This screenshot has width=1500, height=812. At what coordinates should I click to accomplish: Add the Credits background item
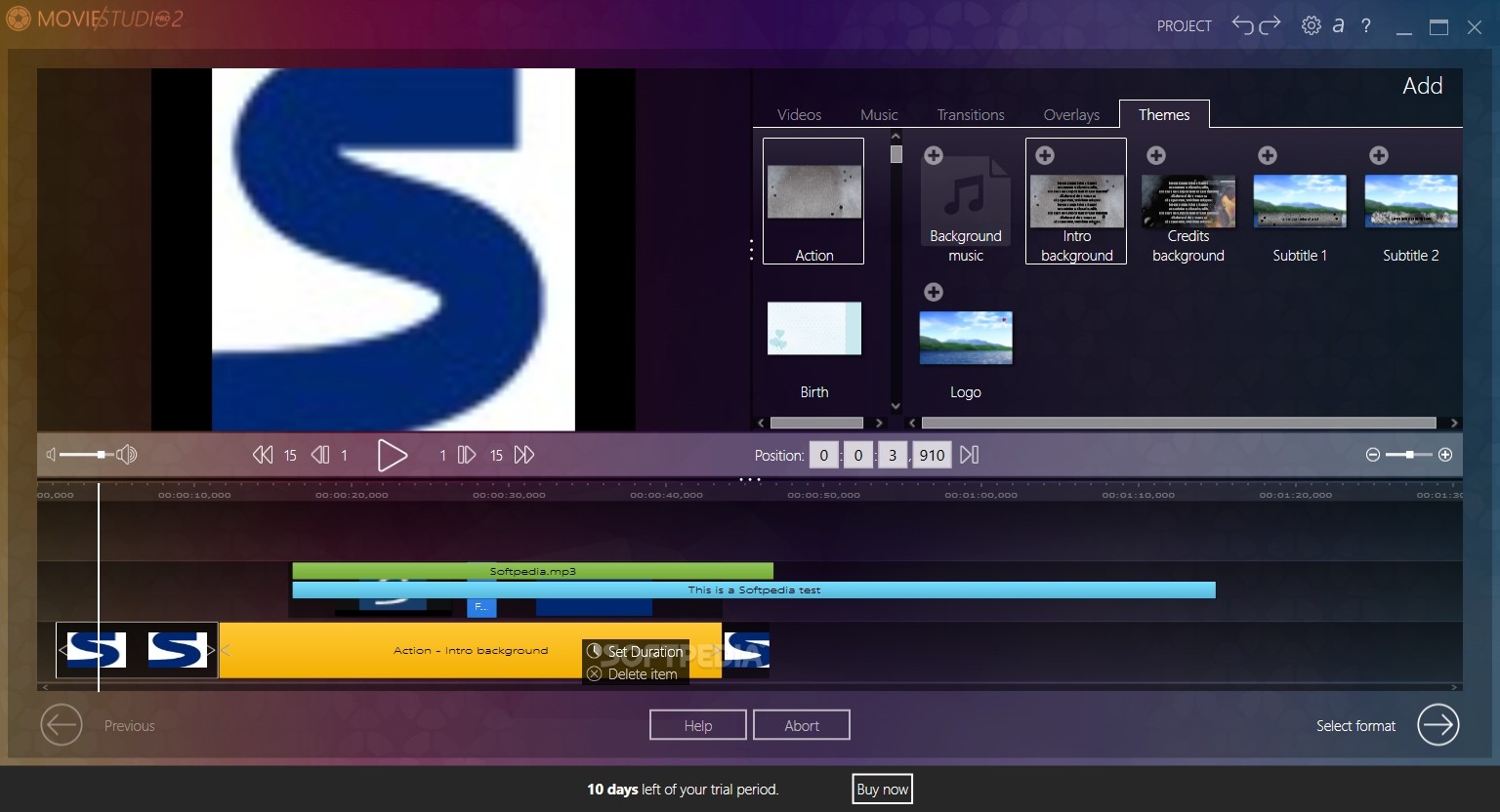[x=1156, y=155]
